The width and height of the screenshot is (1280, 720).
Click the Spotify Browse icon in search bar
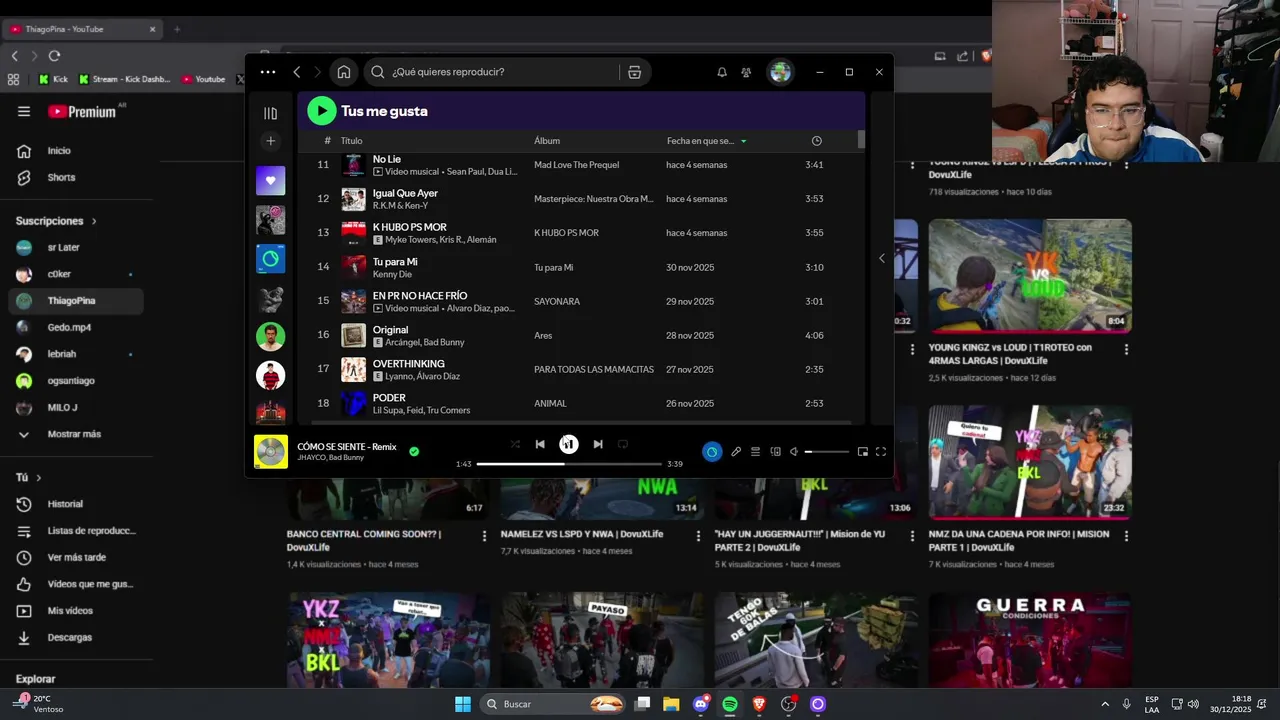click(634, 72)
